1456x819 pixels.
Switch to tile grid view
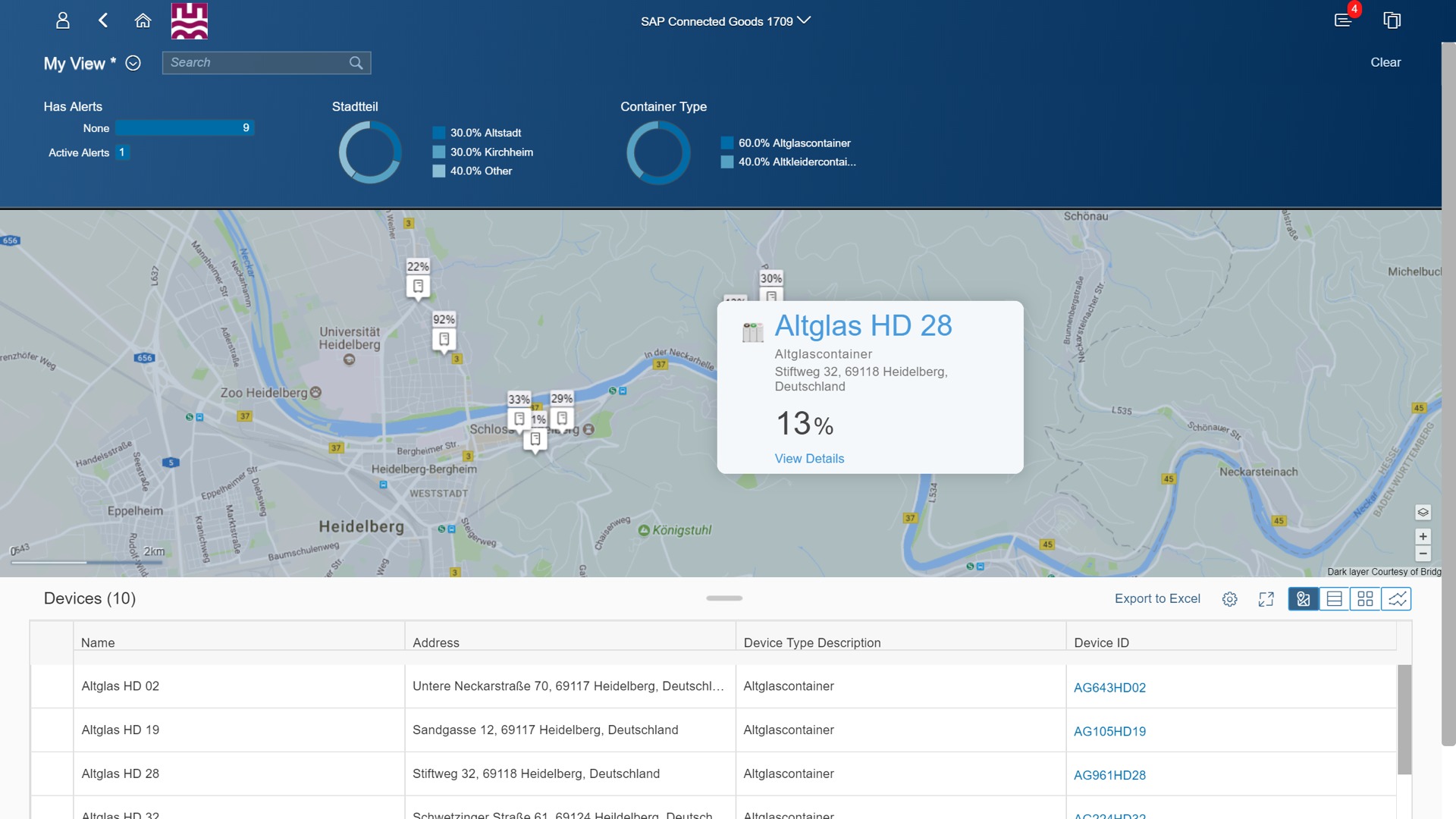tap(1365, 599)
